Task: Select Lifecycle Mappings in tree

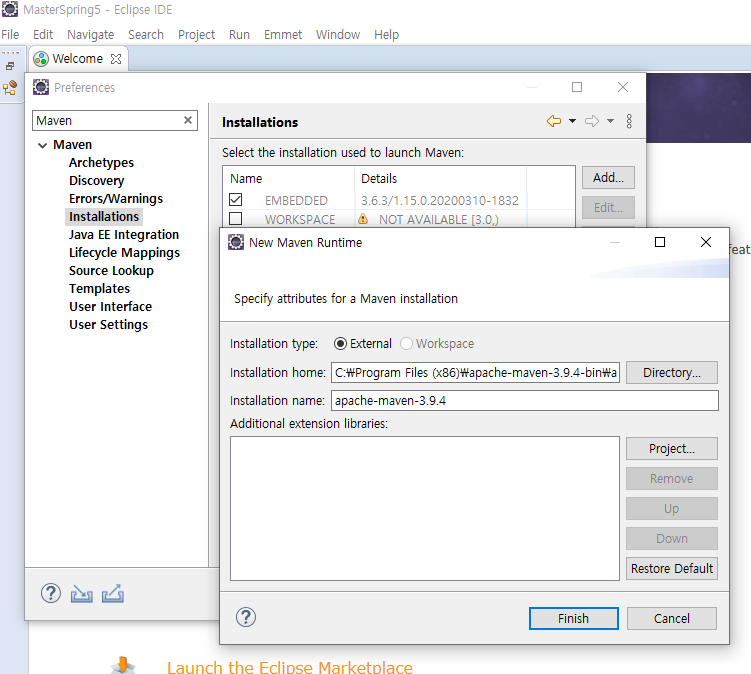Action: (x=124, y=252)
